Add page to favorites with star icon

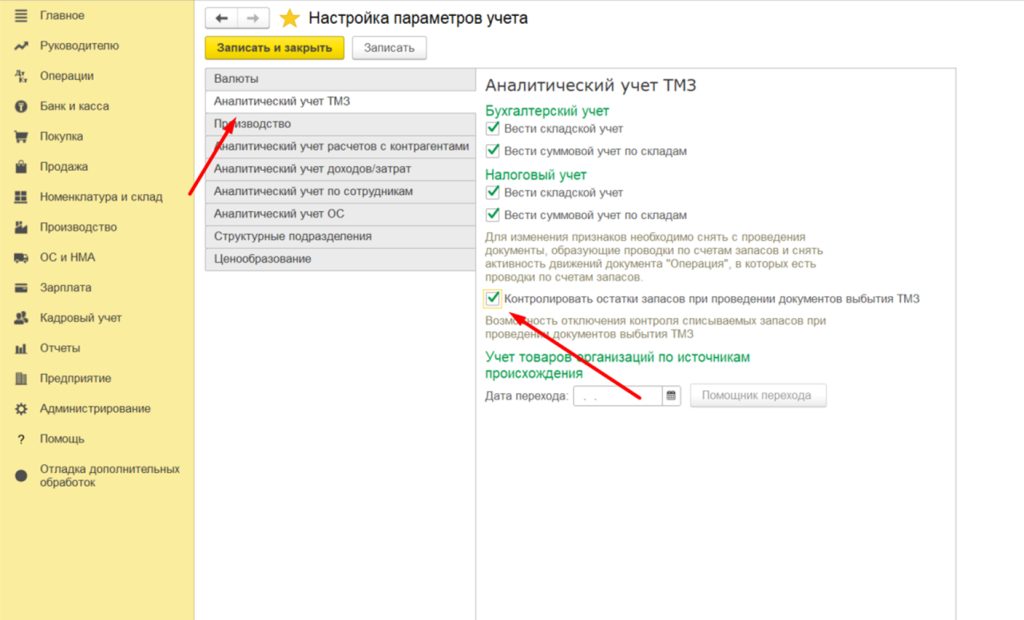(x=289, y=18)
